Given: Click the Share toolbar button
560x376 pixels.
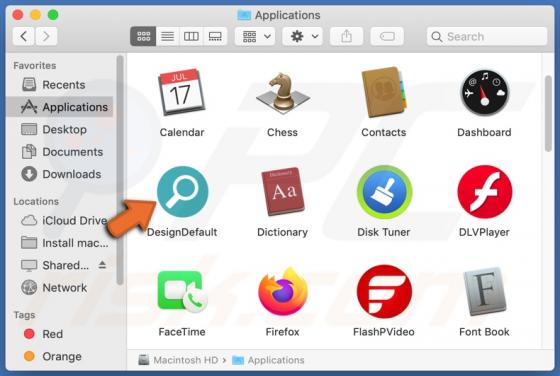Looking at the screenshot, I should point(346,36).
